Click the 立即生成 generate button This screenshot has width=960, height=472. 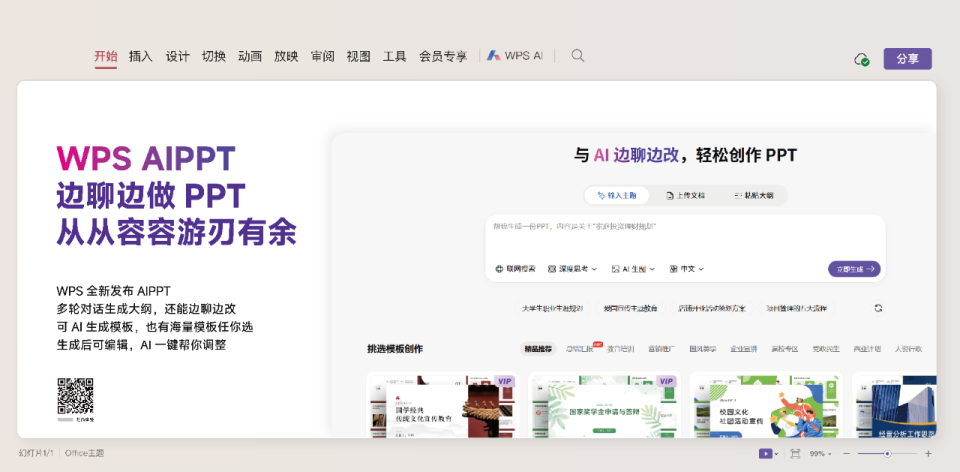854,269
